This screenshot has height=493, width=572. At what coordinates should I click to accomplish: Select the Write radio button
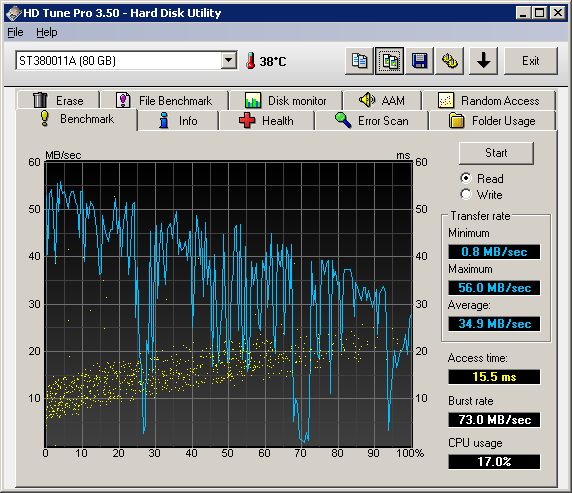click(x=466, y=194)
